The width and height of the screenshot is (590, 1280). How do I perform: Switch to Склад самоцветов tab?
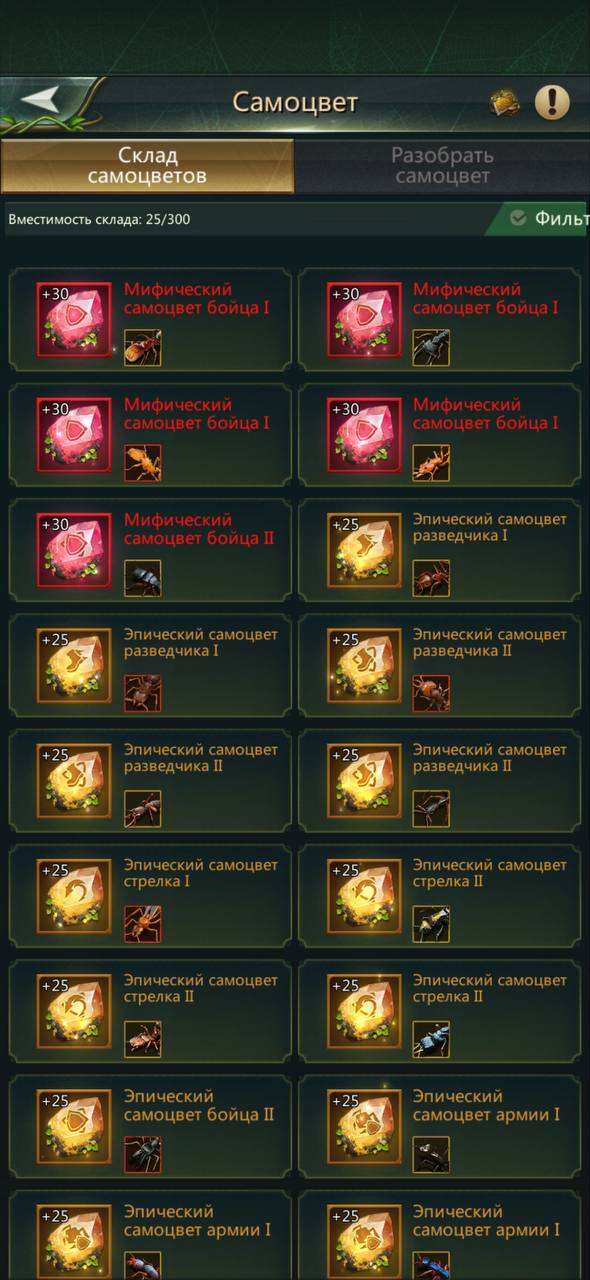pyautogui.click(x=147, y=166)
